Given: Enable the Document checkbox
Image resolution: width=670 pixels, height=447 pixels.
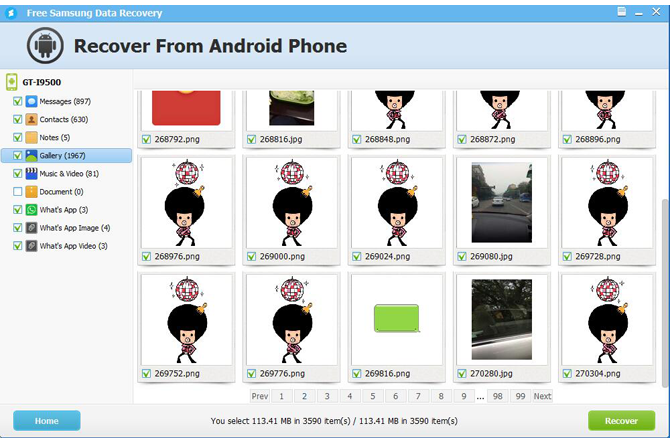Looking at the screenshot, I should [x=17, y=191].
